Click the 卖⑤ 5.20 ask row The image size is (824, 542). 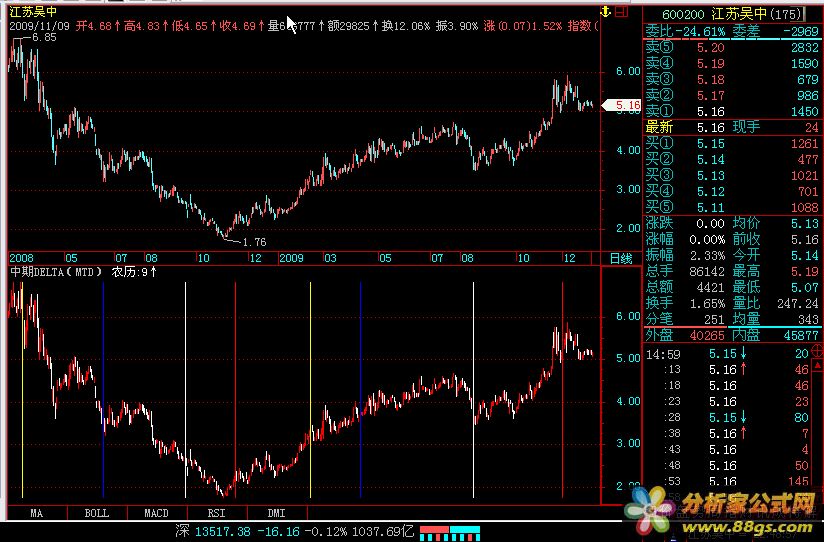732,48
